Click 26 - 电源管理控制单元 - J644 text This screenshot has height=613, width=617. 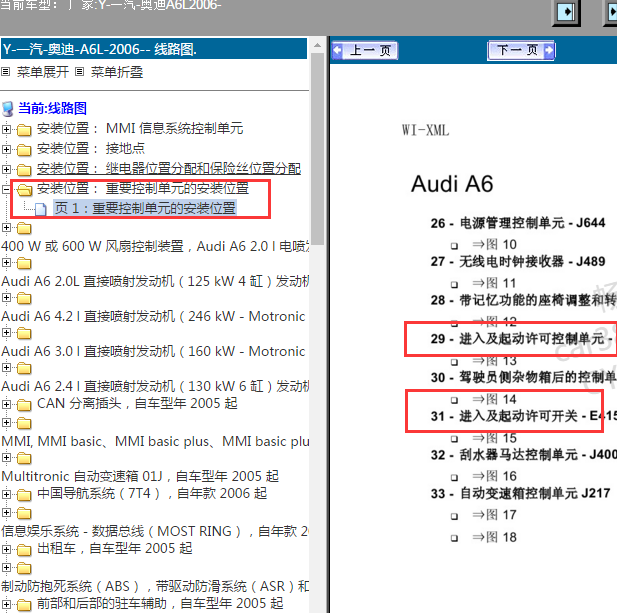tap(518, 223)
